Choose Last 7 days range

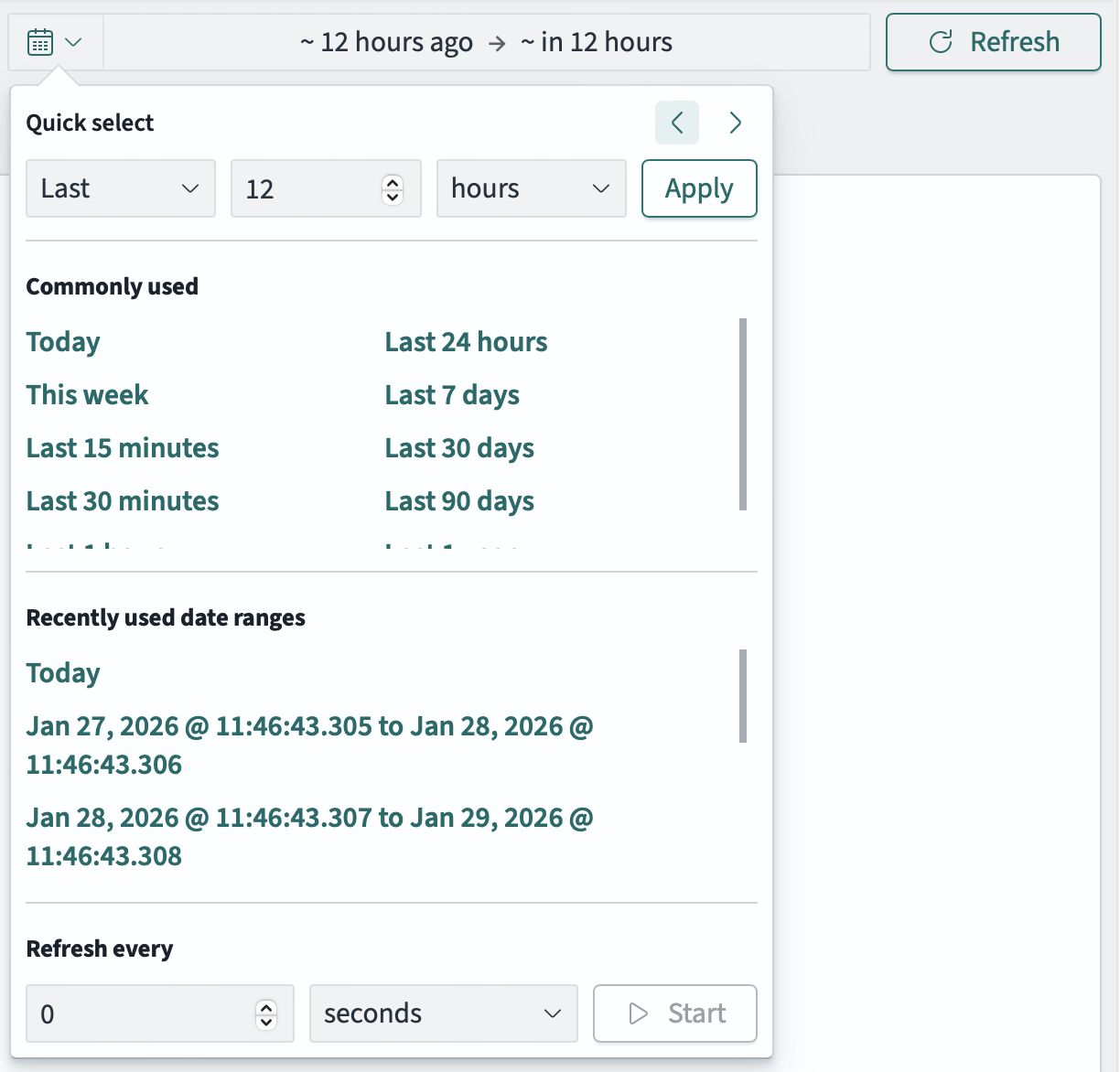pyautogui.click(x=452, y=395)
